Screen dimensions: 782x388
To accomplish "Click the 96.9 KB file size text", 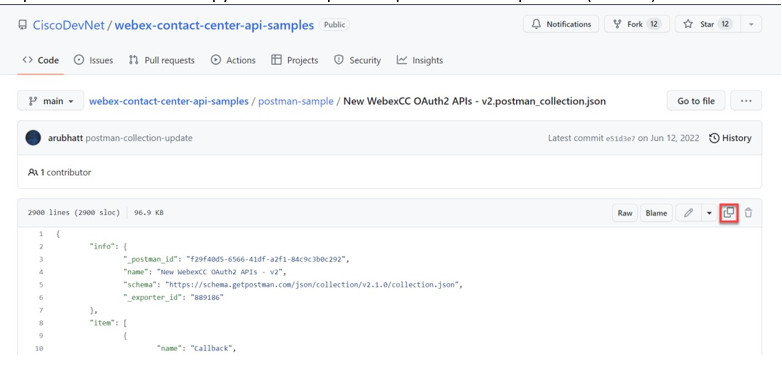I will (149, 213).
